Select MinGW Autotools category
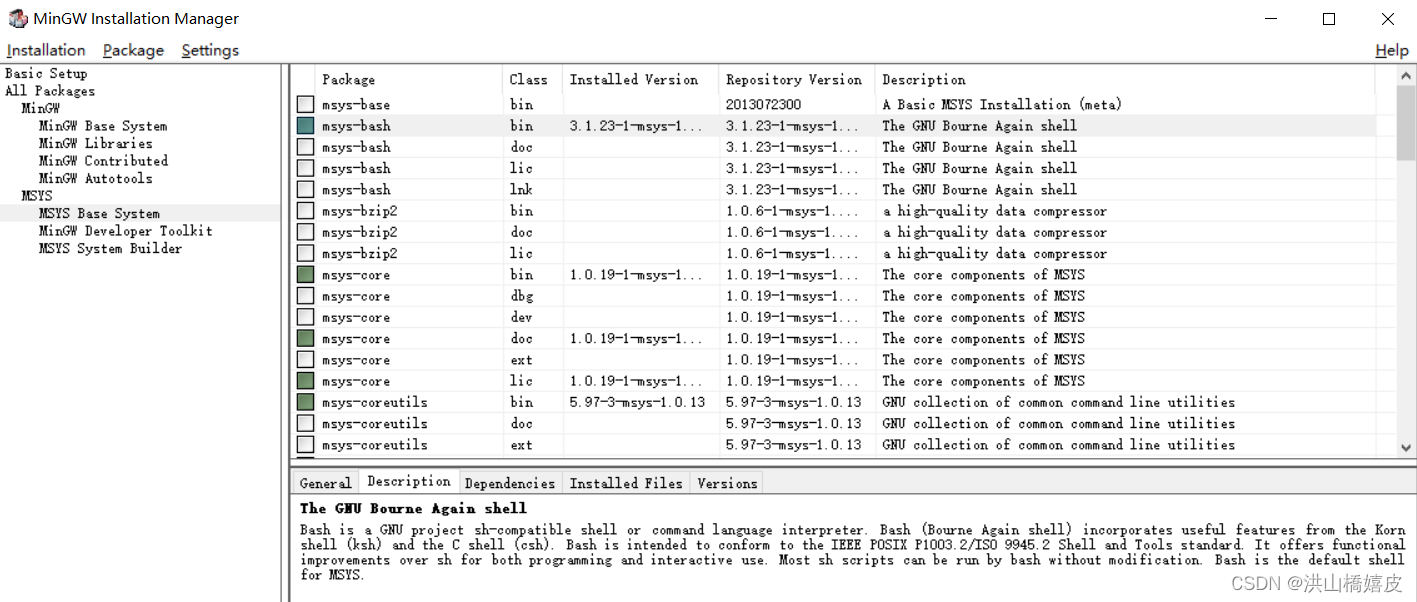Viewport: 1417px width, 602px height. (x=96, y=178)
